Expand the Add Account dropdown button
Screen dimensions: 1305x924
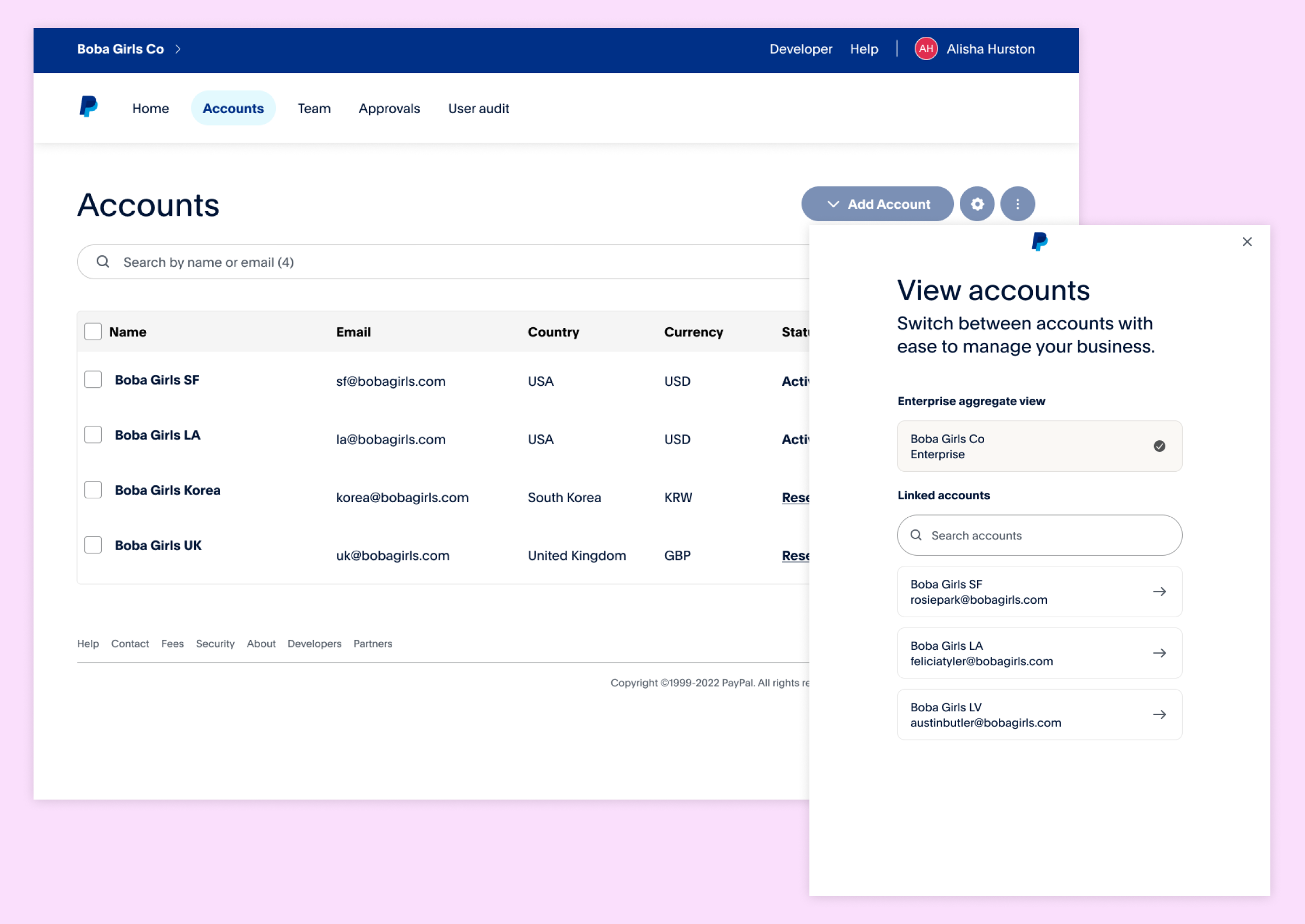point(877,204)
